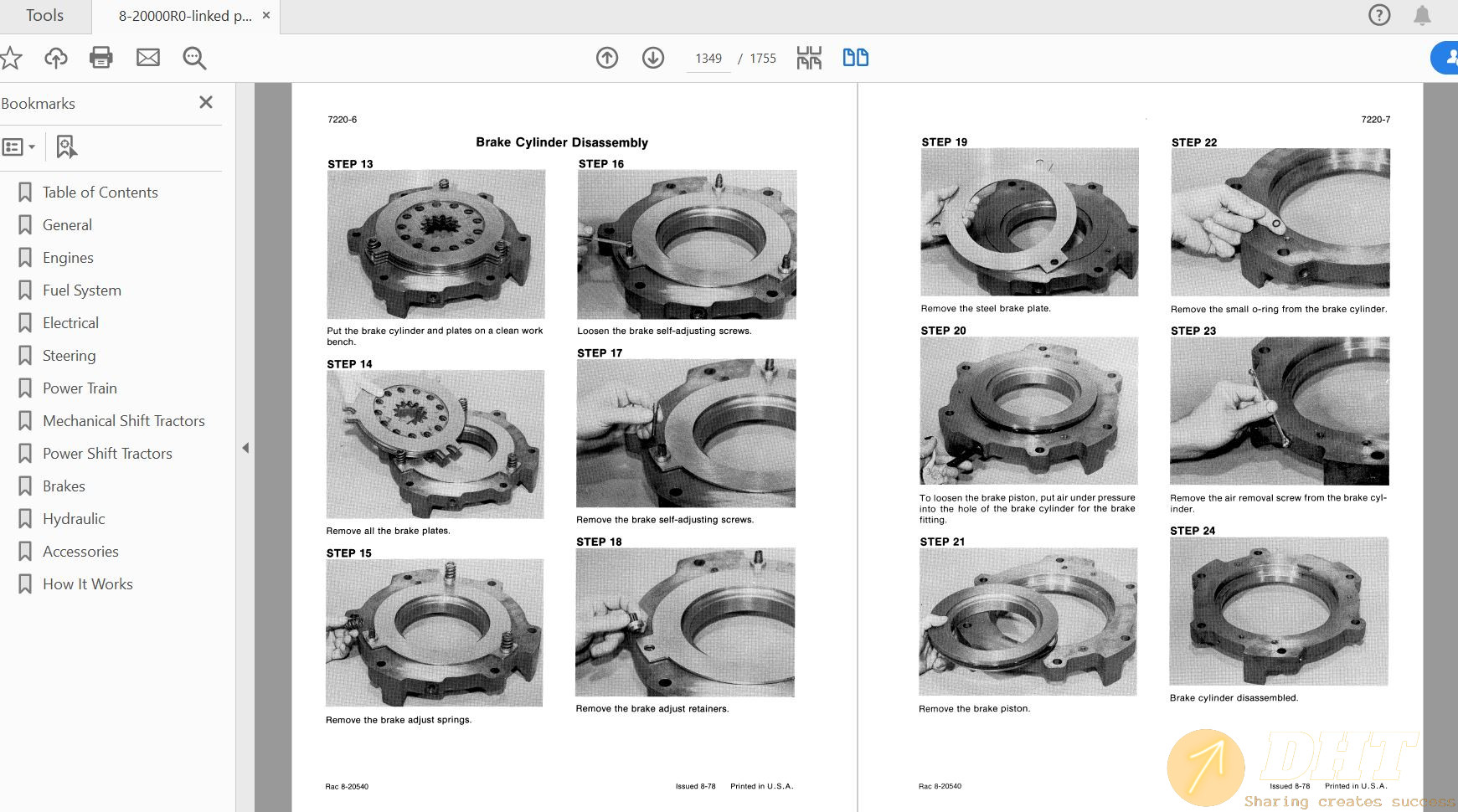Go to previous page with up arrow
This screenshot has width=1458, height=812.
(x=607, y=58)
